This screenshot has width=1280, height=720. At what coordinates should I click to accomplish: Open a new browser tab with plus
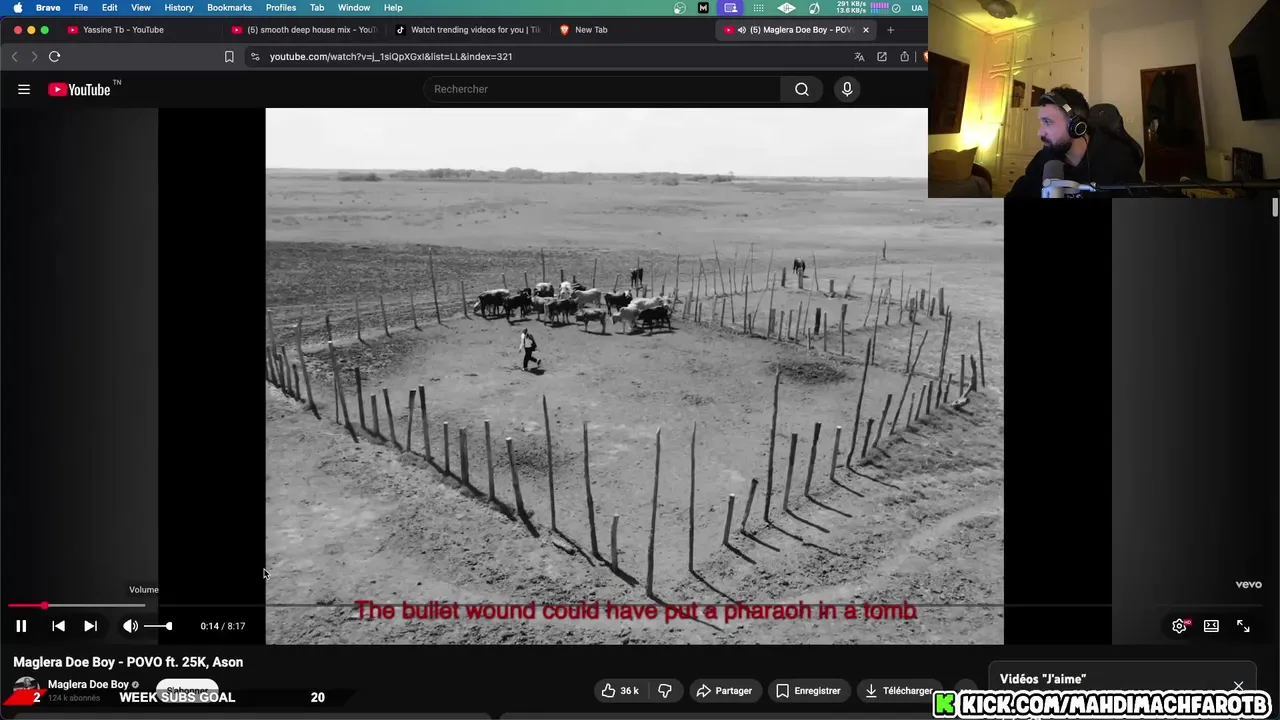(890, 30)
